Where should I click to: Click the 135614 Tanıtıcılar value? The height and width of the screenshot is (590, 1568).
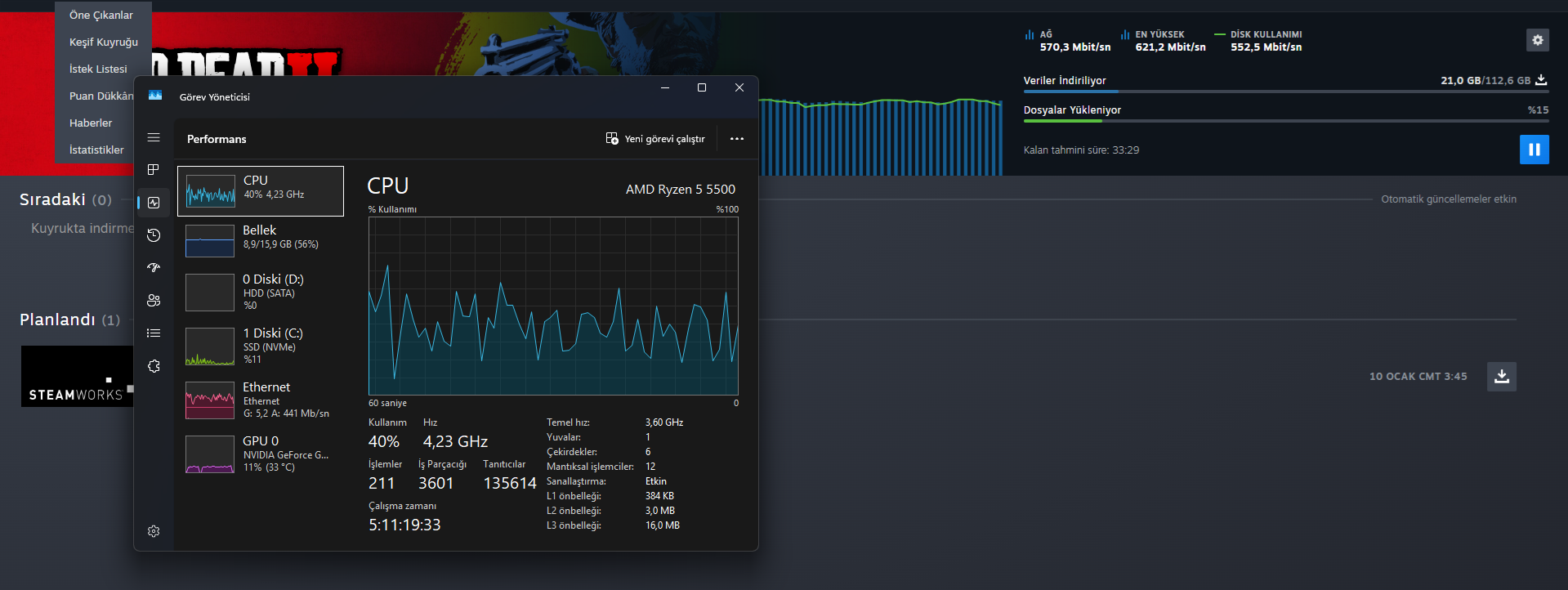[x=510, y=484]
